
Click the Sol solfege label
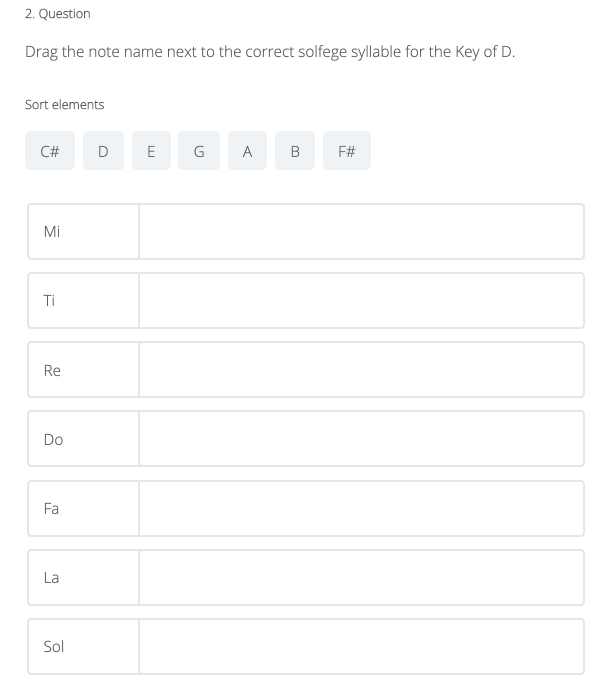54,646
